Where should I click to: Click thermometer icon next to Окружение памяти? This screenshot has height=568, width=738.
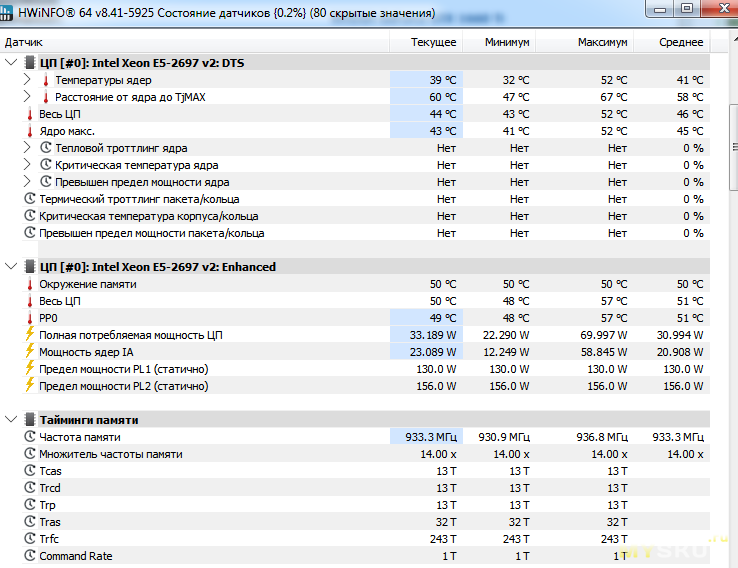tap(29, 284)
